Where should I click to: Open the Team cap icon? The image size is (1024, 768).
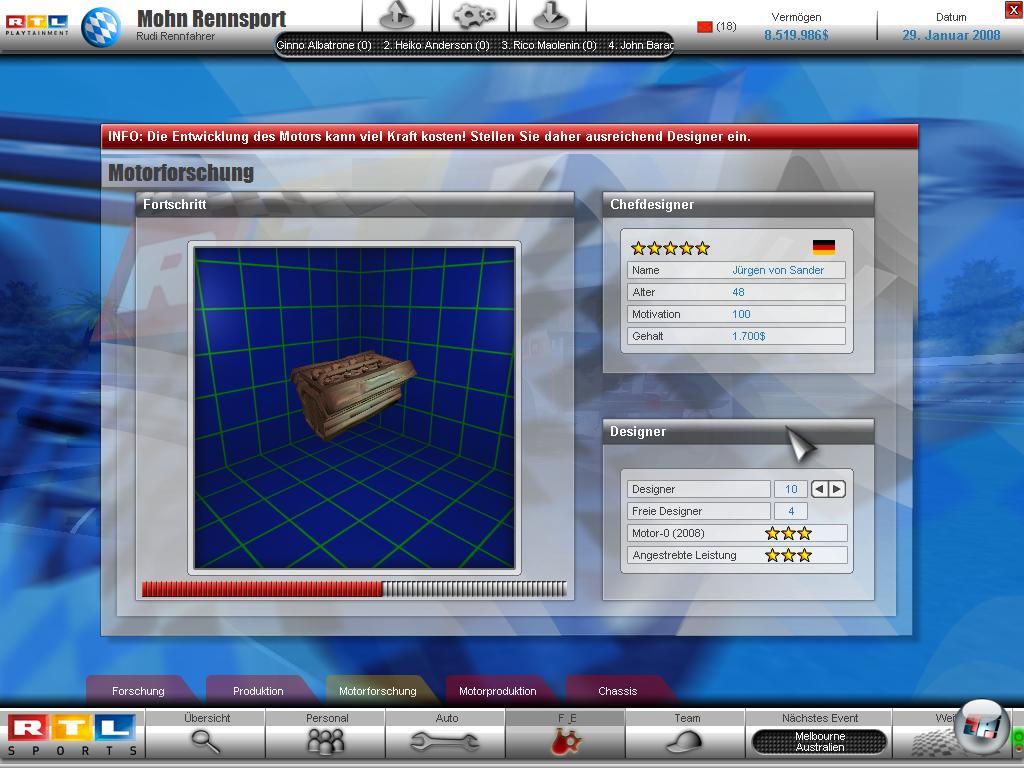pyautogui.click(x=686, y=741)
